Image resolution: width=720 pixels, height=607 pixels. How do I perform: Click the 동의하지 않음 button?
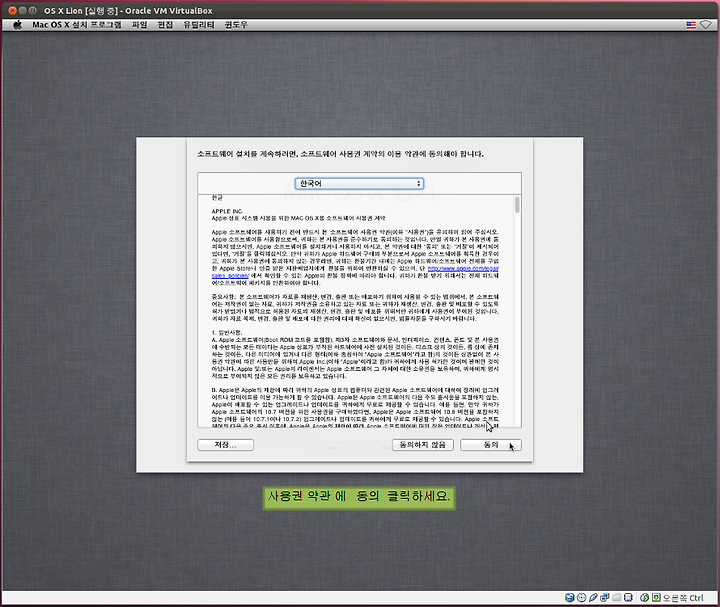coord(422,445)
